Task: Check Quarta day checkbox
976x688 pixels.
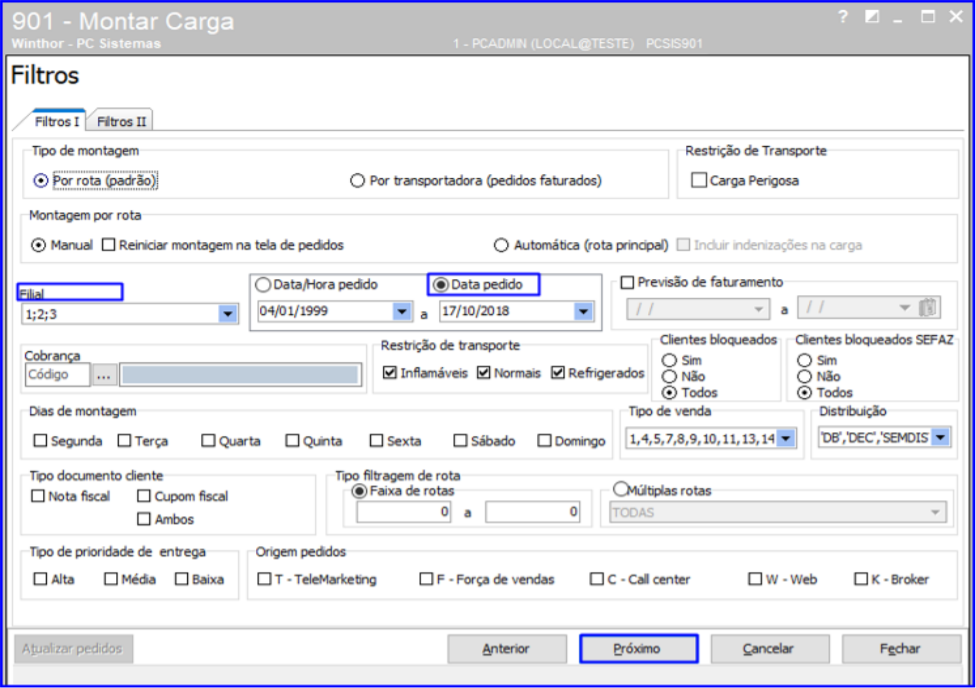Action: point(209,441)
